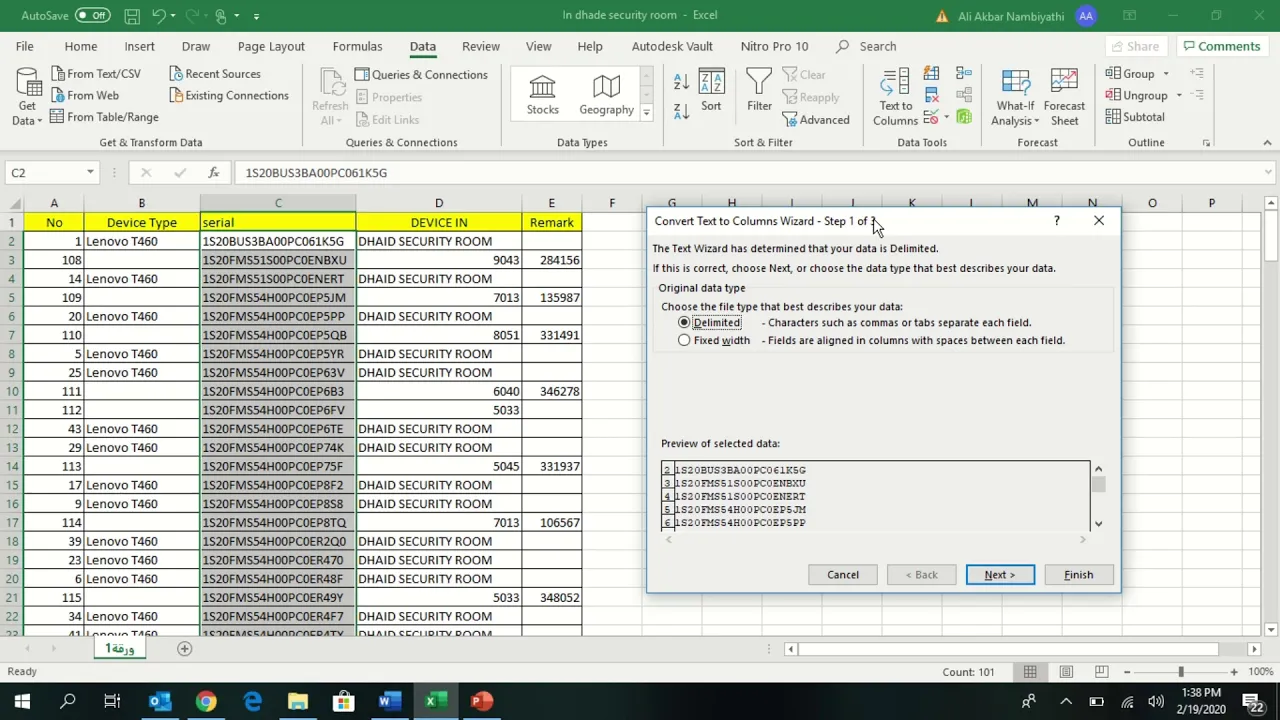Screen dimensions: 1280x720
Task: Click the zoom slider handle
Action: tap(1181, 672)
